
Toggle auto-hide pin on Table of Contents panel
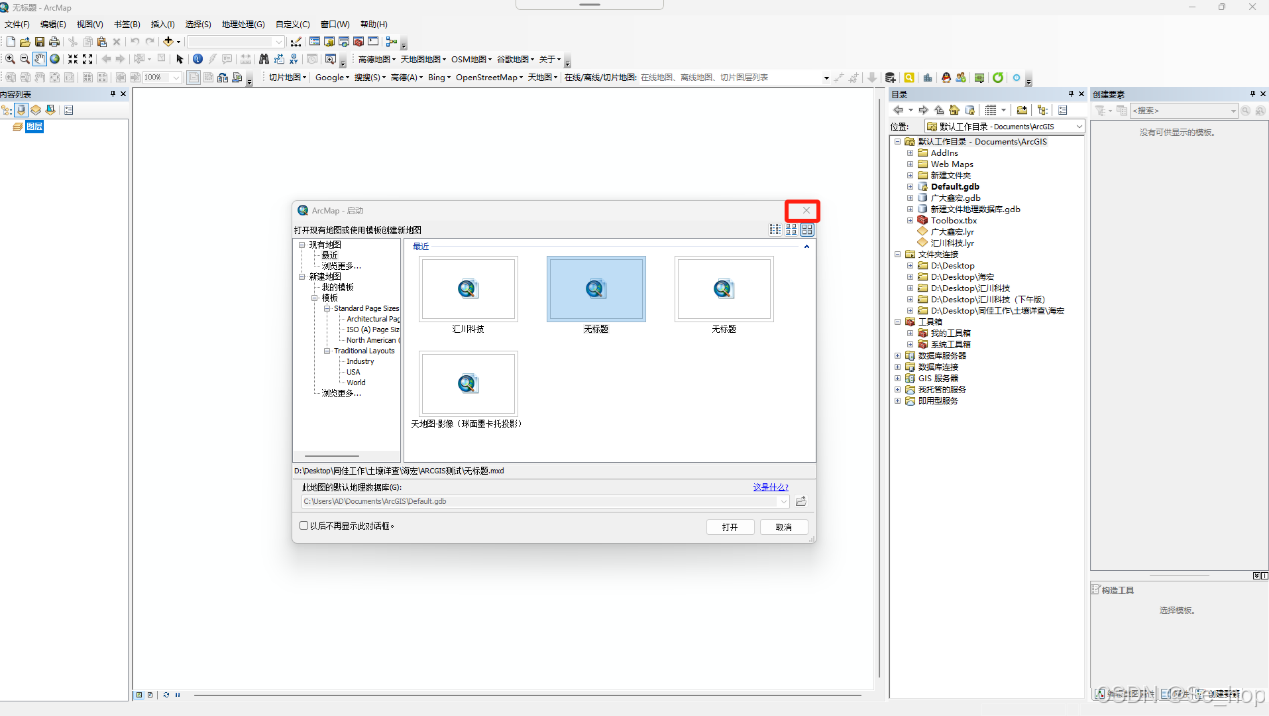[113, 94]
